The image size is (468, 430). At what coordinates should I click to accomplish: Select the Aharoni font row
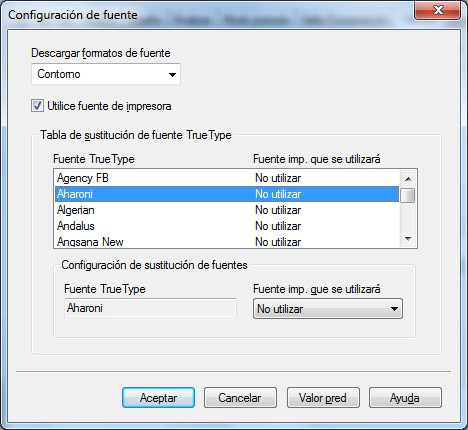227,194
